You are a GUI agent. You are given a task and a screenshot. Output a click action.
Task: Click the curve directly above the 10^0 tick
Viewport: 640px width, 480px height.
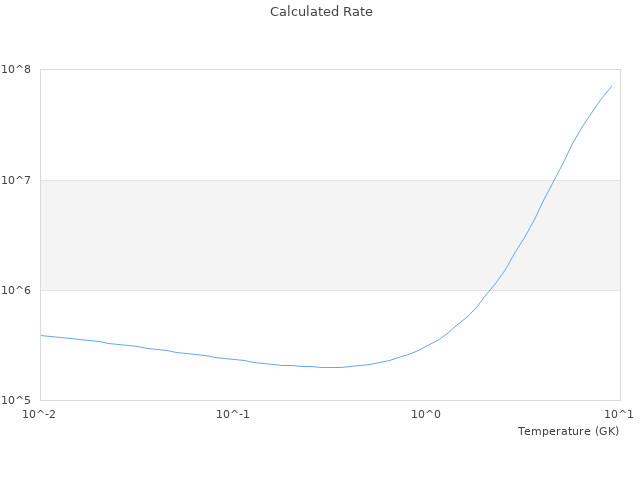pyautogui.click(x=427, y=346)
